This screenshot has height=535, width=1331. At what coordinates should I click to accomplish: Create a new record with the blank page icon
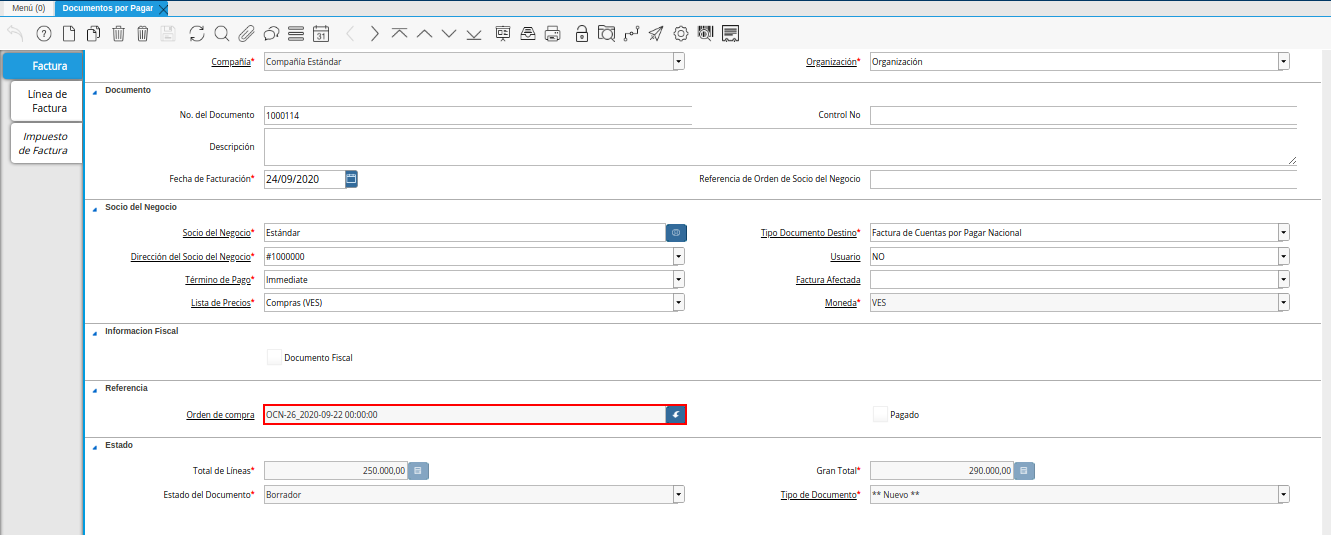pyautogui.click(x=69, y=34)
